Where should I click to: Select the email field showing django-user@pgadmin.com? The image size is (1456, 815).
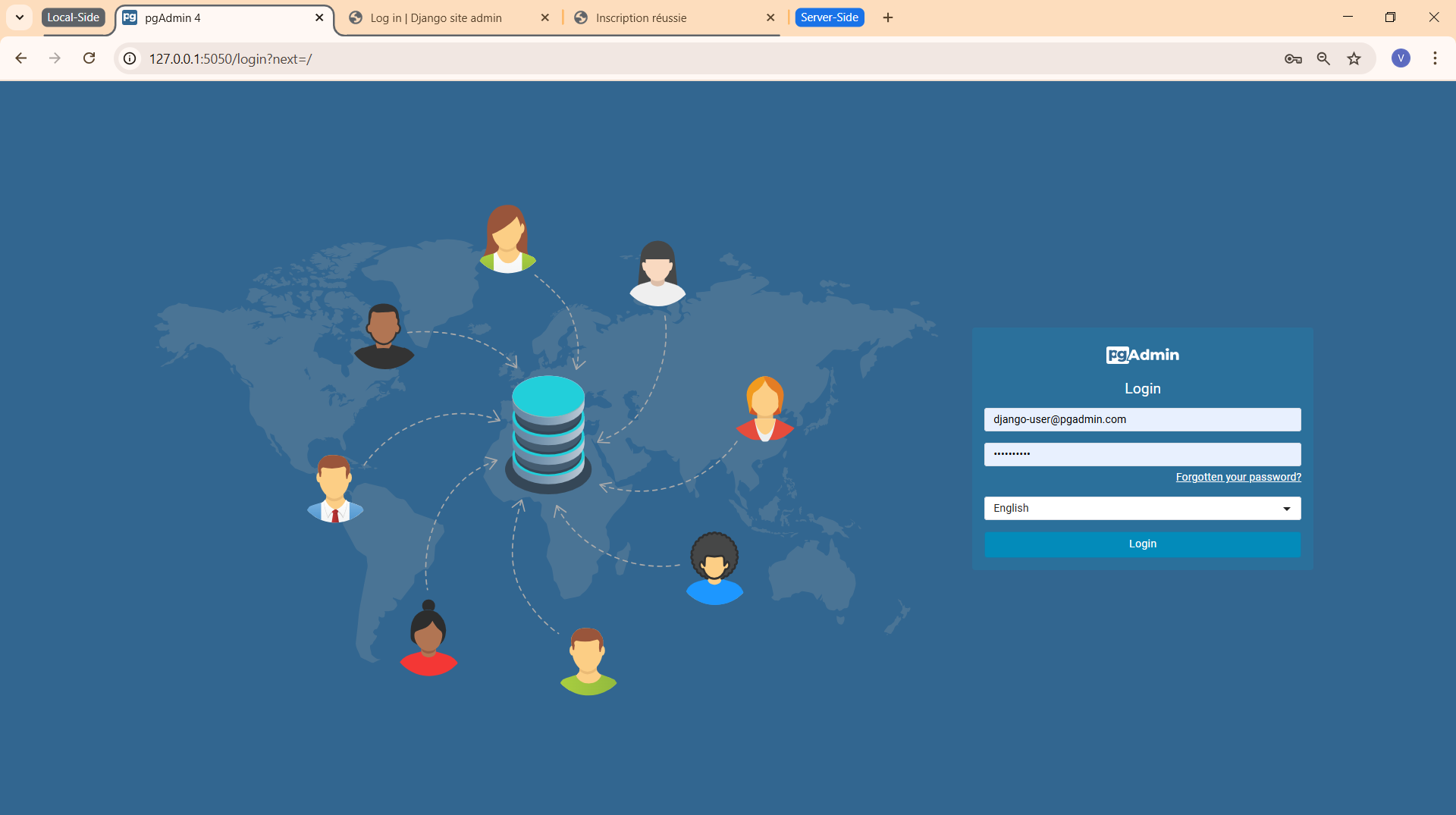click(x=1142, y=419)
